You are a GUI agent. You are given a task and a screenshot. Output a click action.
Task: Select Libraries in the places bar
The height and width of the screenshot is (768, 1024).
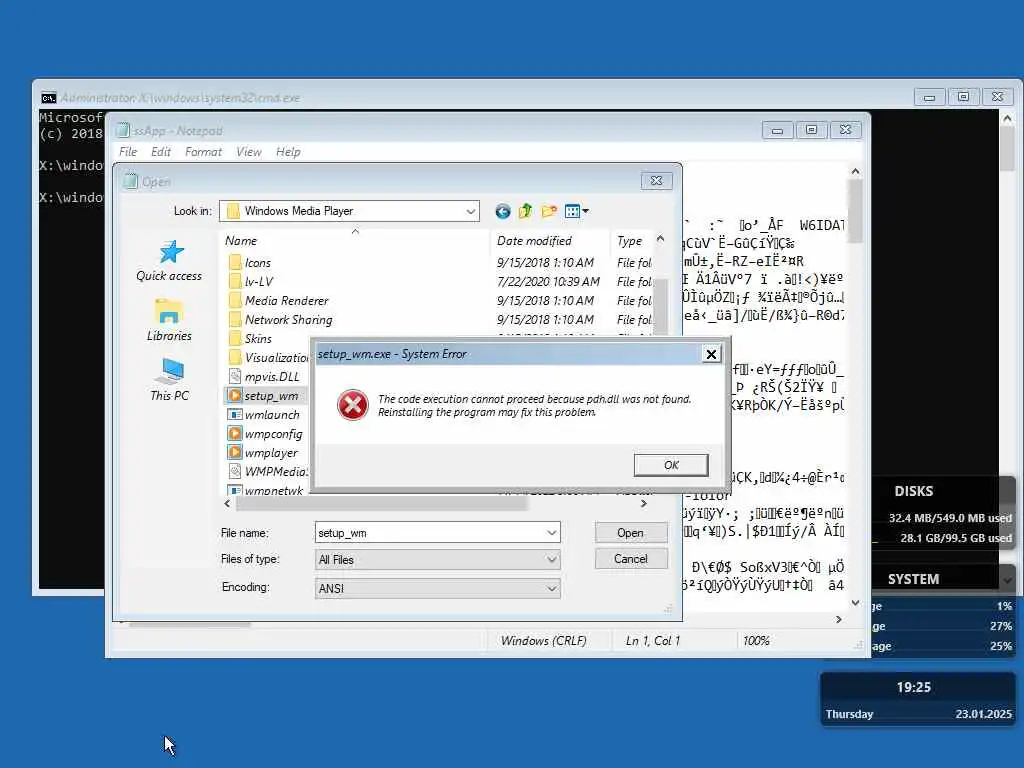[x=169, y=320]
